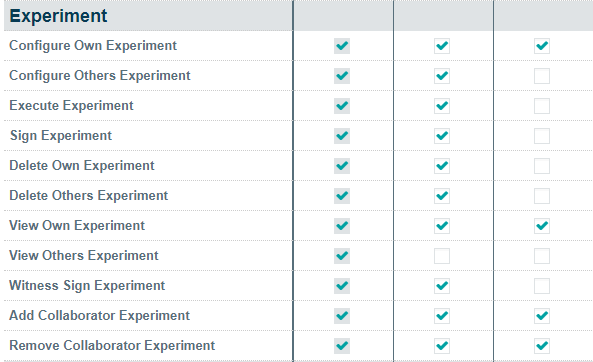The image size is (593, 362).
Task: Uncheck Add Collaborator Experiment in third column
Action: coord(542,316)
